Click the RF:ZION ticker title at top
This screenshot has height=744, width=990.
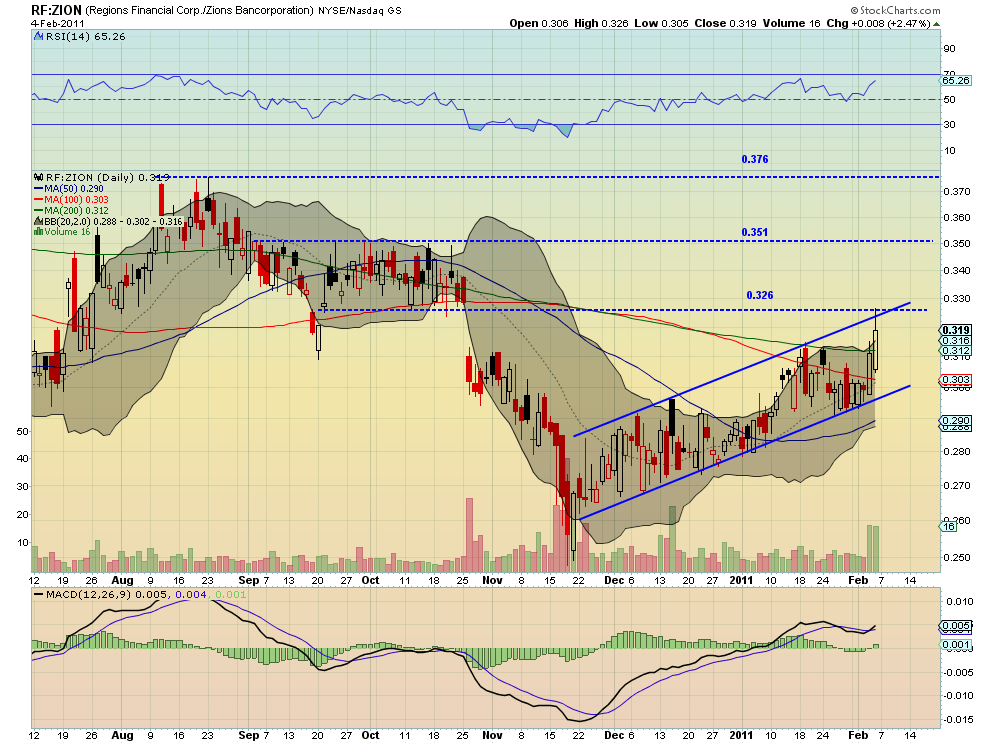click(56, 10)
